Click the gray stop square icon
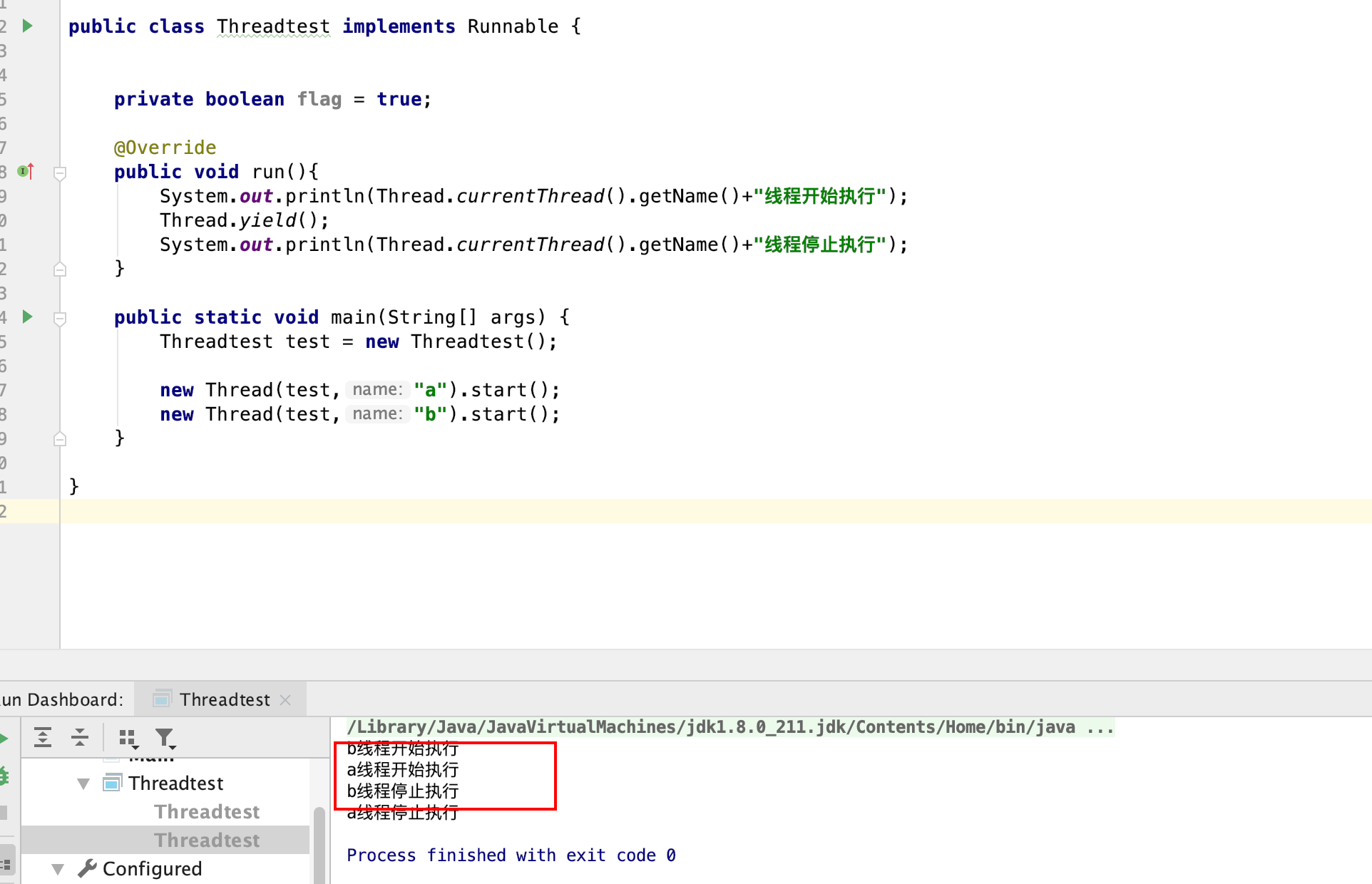This screenshot has height=884, width=1372. 4,812
